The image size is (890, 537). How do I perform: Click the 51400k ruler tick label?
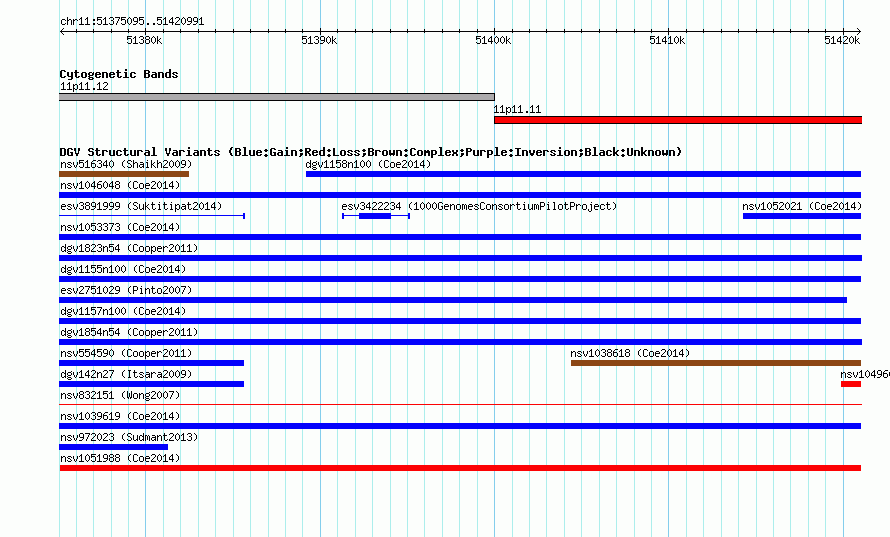(493, 40)
